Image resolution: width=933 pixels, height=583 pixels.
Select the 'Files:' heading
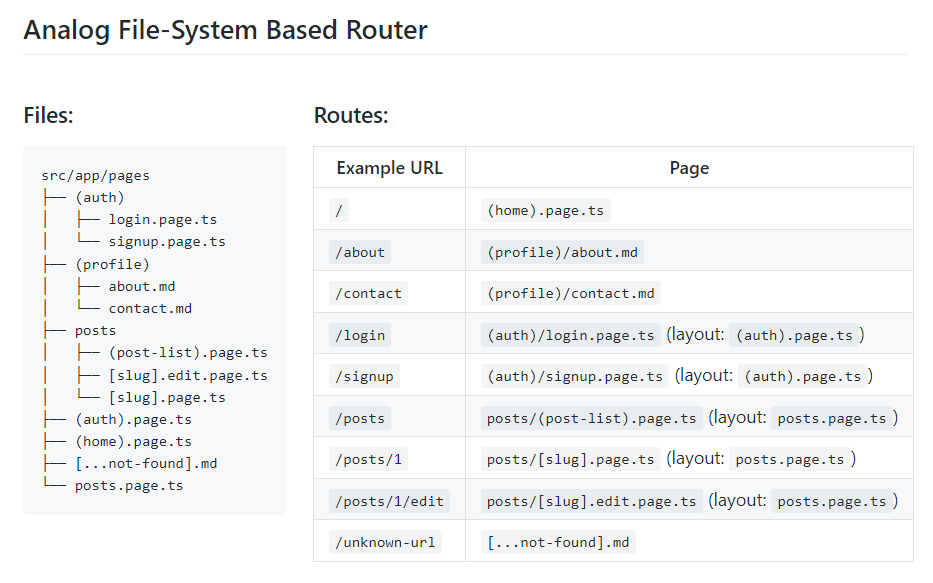click(48, 115)
